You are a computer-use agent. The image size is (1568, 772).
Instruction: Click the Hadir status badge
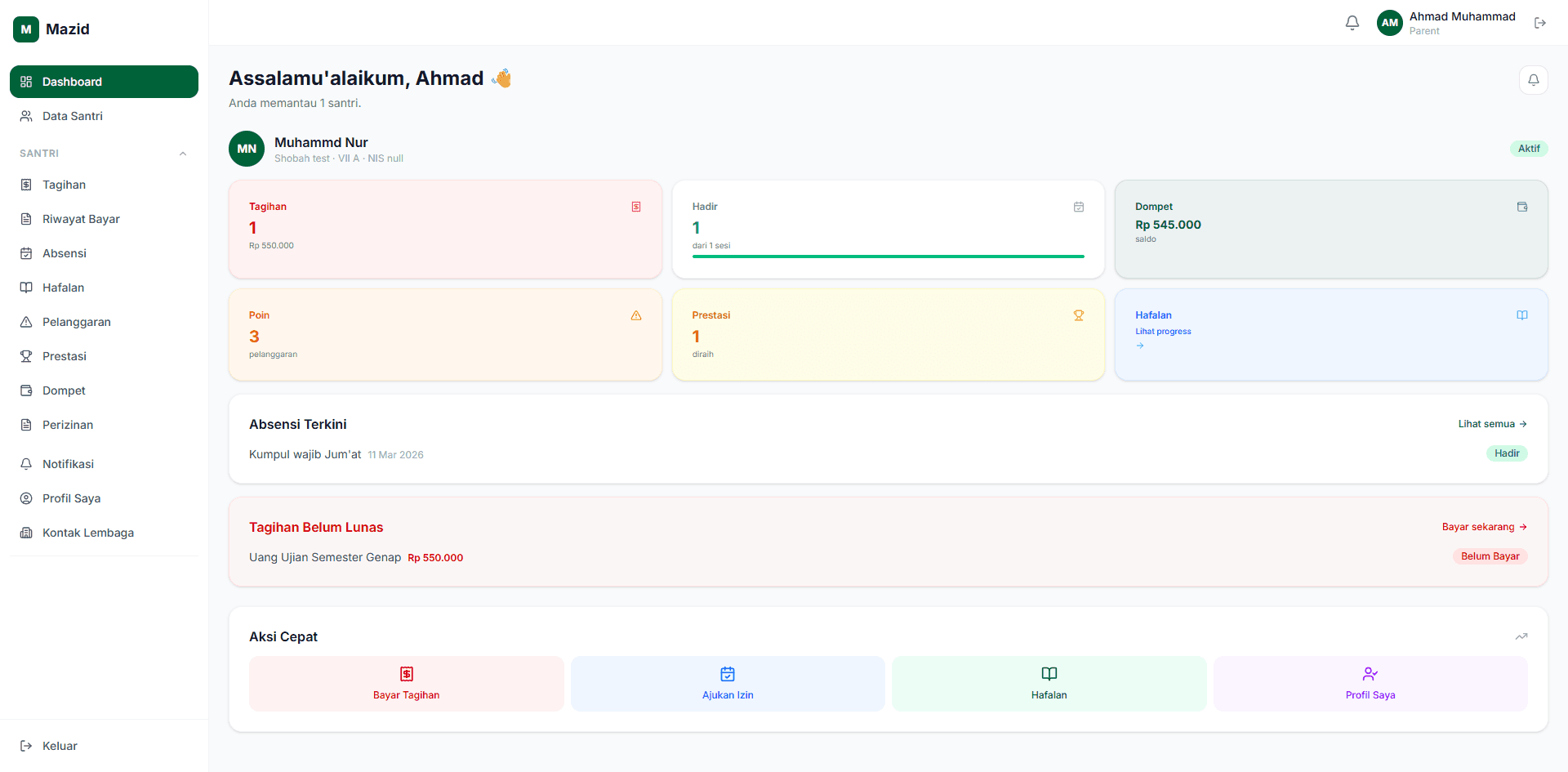tap(1507, 453)
